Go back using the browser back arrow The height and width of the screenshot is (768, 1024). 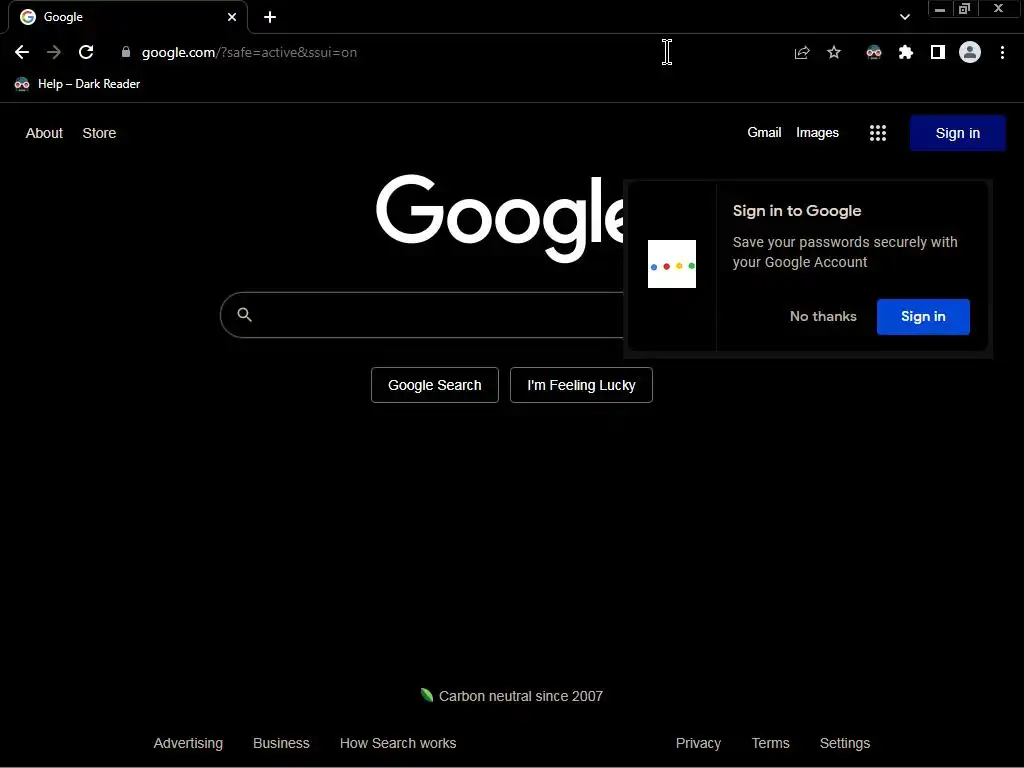click(x=22, y=52)
